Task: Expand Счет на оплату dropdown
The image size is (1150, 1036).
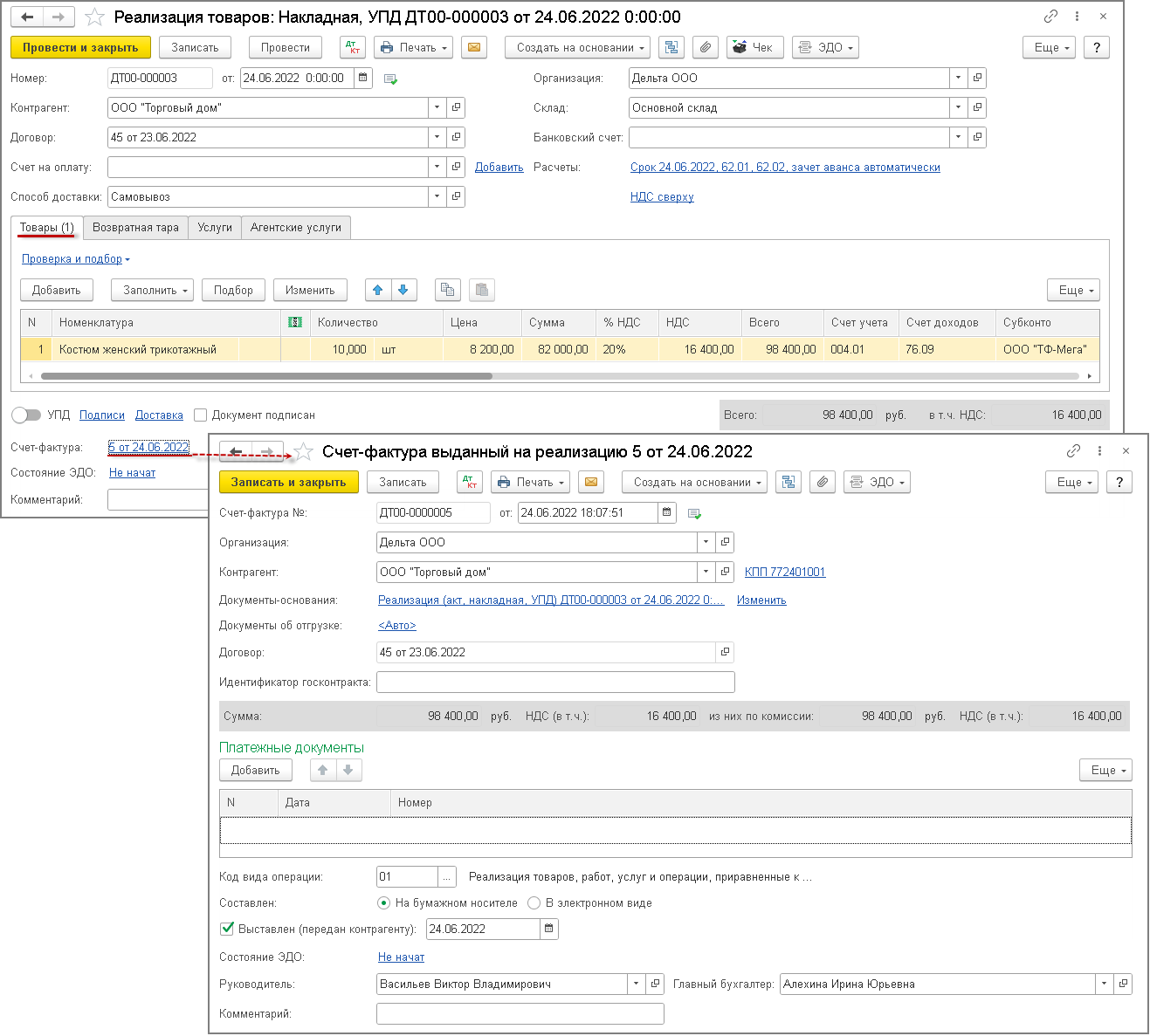Action: coord(437,167)
